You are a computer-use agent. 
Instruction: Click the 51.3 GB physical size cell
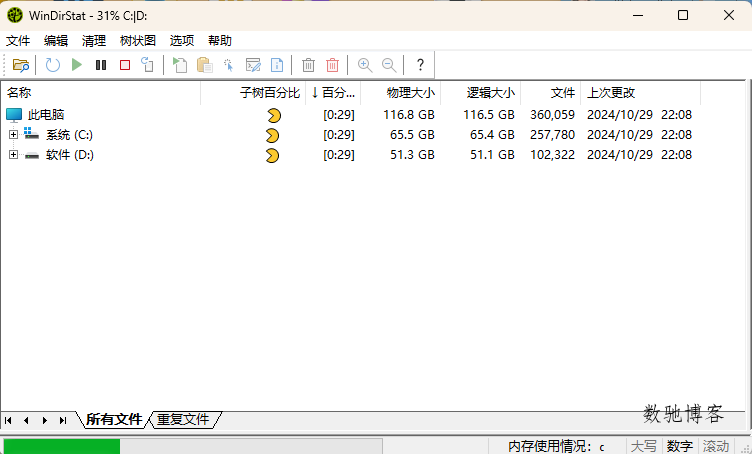tap(412, 155)
